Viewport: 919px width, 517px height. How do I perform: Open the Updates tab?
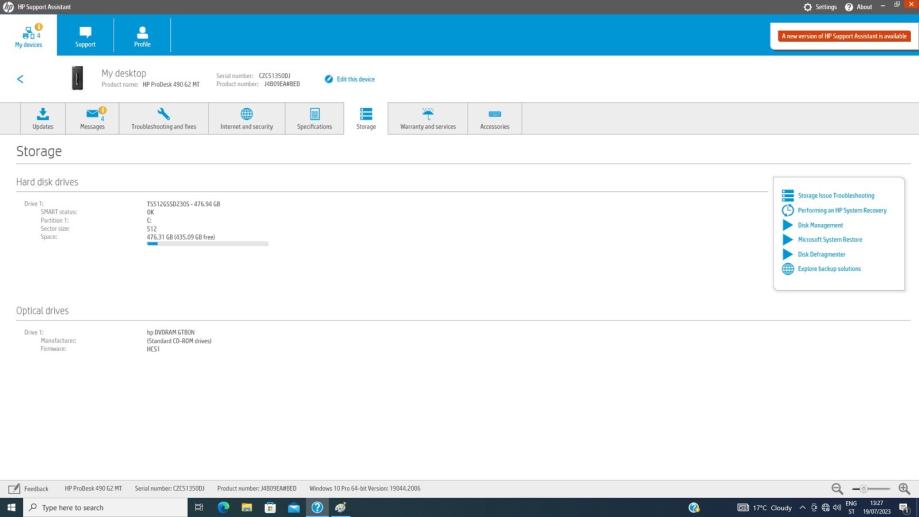[x=43, y=118]
